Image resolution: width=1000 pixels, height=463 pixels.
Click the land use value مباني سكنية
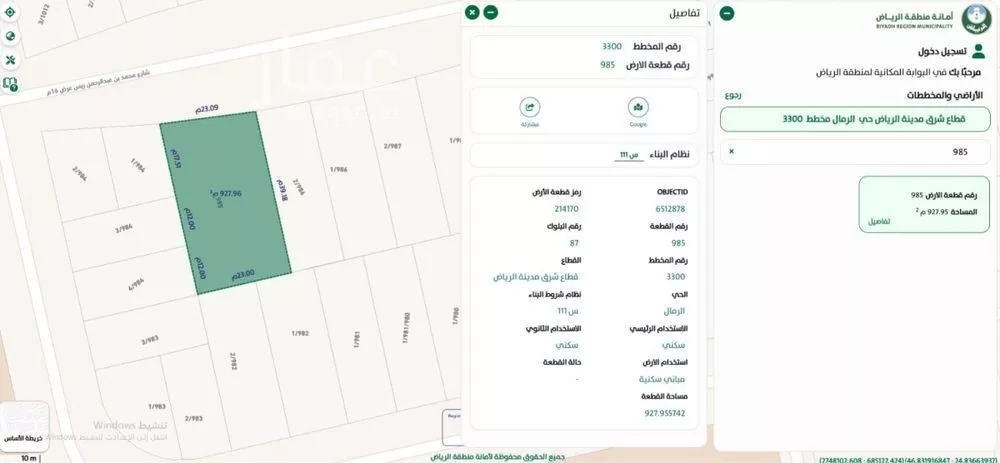(663, 379)
